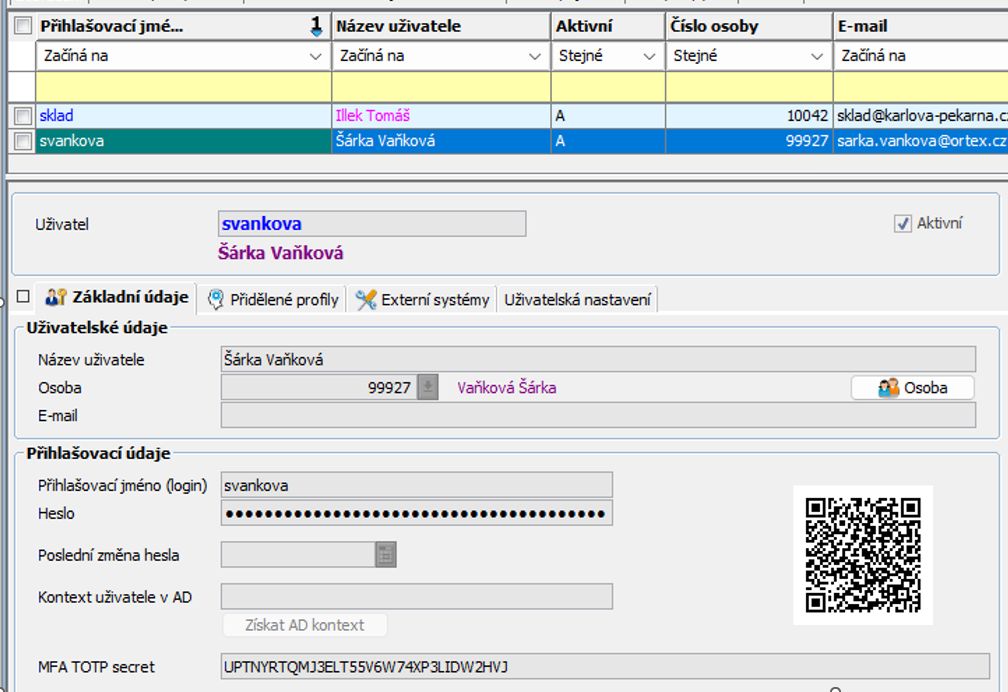Open the Uživatelská nastavení tab

coord(577,299)
